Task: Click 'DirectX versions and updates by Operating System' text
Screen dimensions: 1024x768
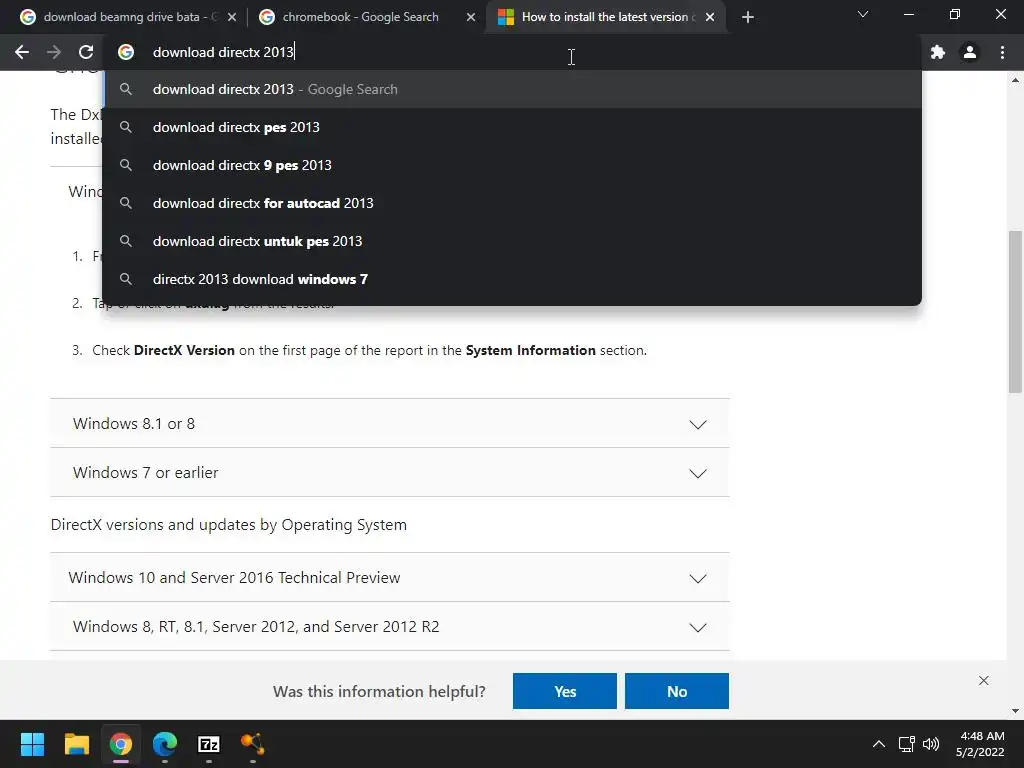Action: (229, 525)
